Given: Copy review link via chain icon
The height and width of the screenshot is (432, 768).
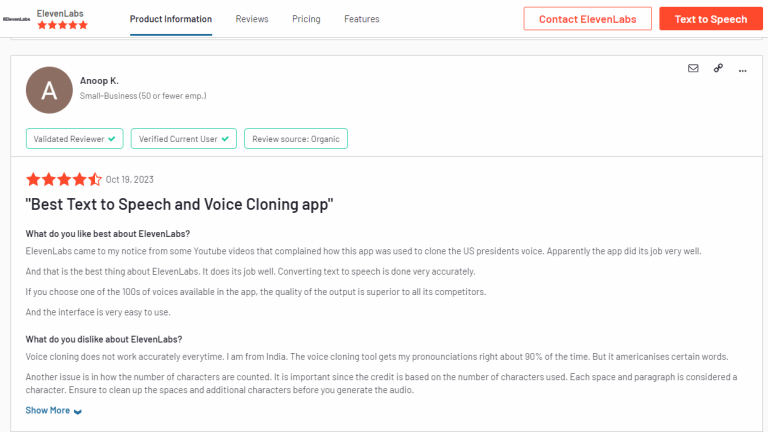Looking at the screenshot, I should pos(718,68).
